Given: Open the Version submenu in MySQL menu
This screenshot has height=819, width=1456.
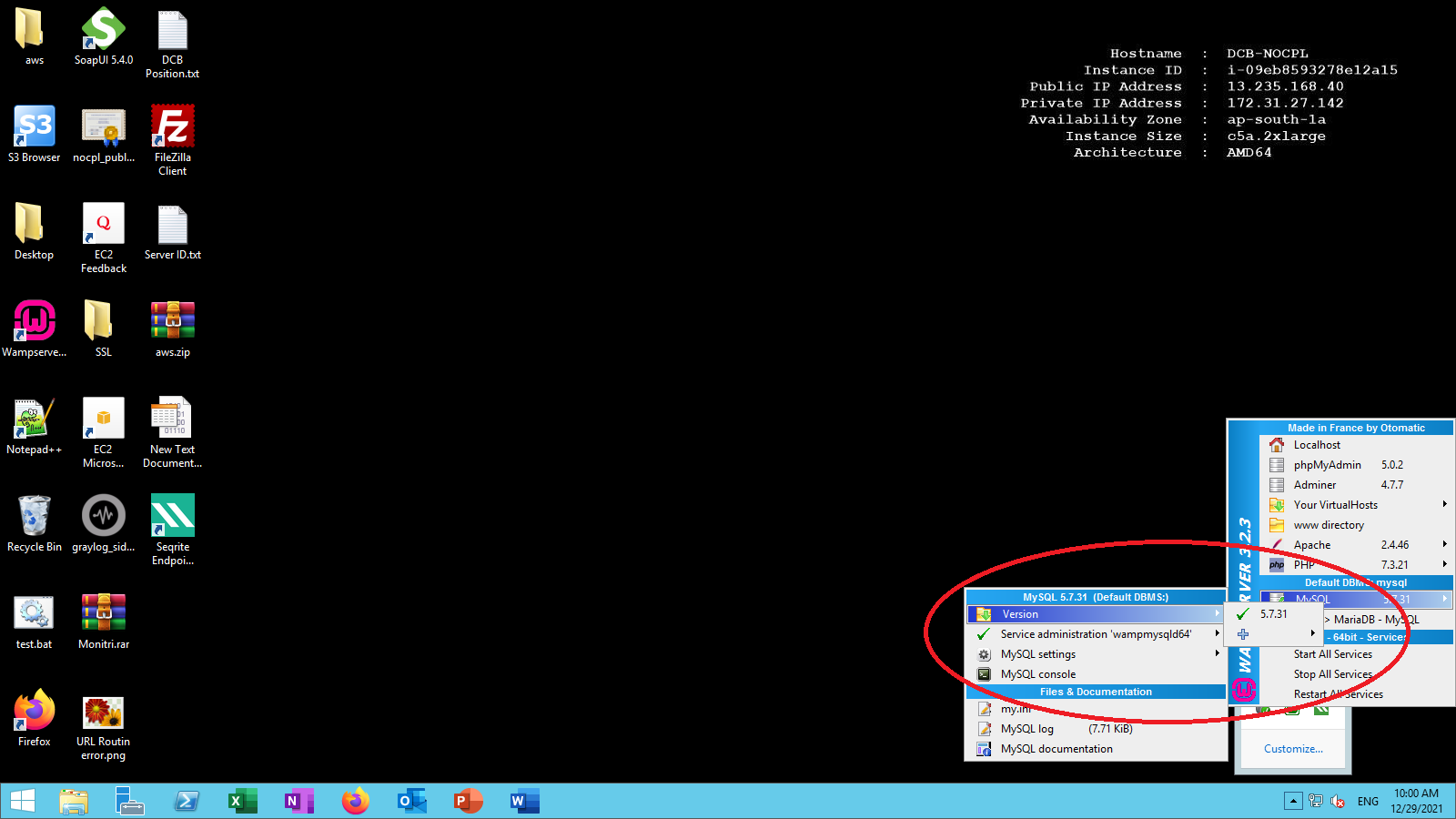Looking at the screenshot, I should click(x=1096, y=614).
